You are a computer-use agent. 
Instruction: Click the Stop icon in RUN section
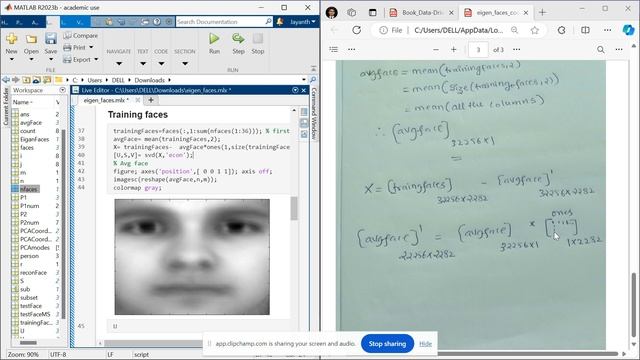point(258,39)
